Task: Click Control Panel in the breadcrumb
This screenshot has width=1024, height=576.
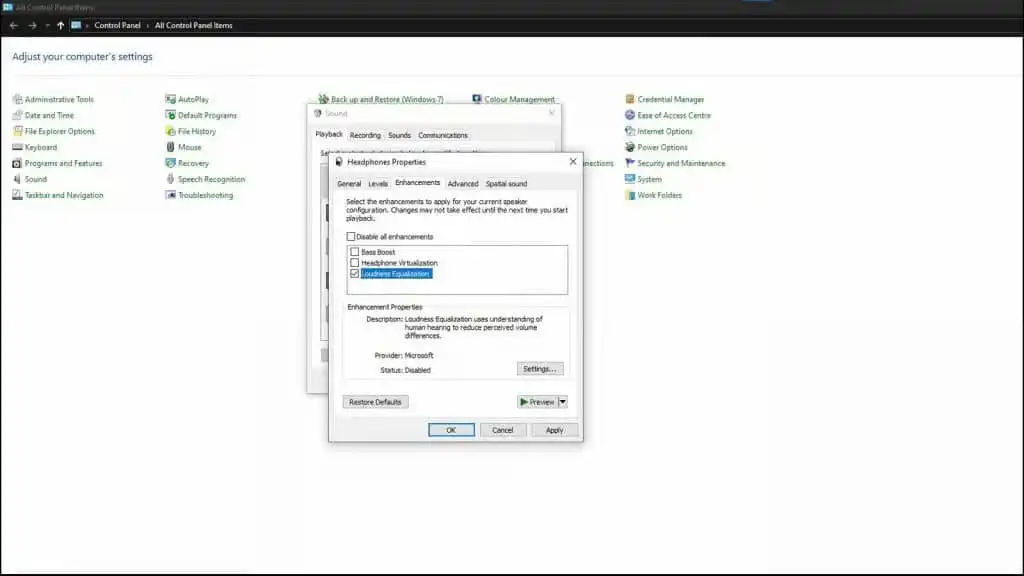Action: [x=117, y=25]
